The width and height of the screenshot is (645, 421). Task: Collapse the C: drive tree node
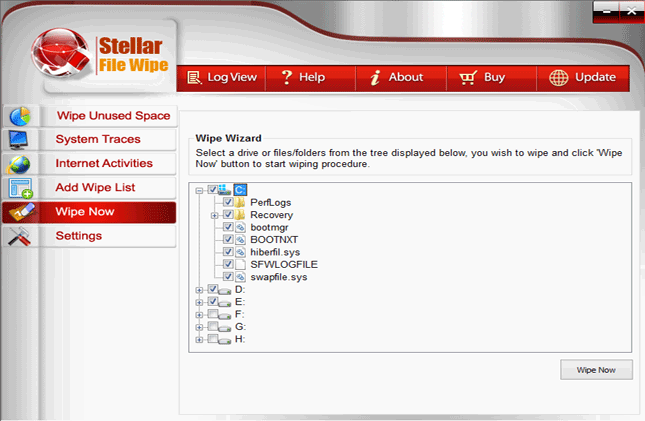[199, 191]
